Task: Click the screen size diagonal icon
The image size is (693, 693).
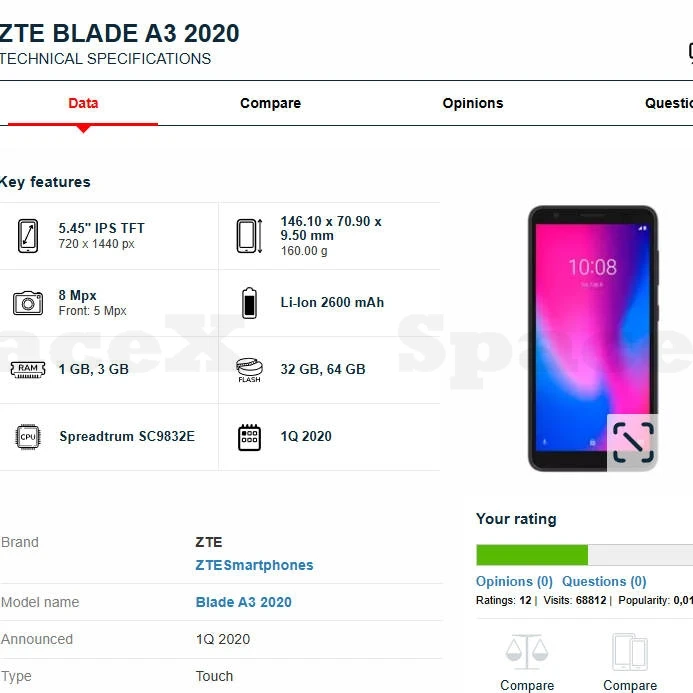Action: tap(28, 236)
